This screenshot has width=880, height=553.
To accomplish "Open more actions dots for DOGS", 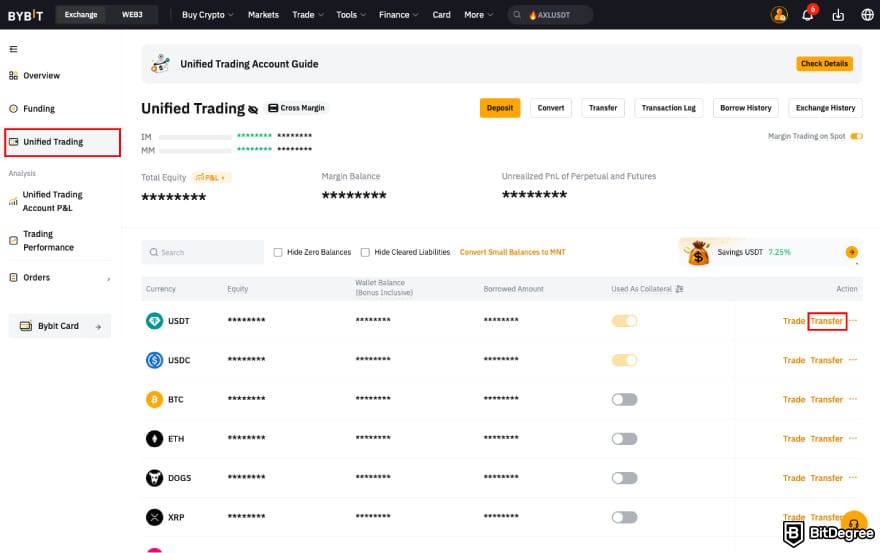I will click(853, 478).
